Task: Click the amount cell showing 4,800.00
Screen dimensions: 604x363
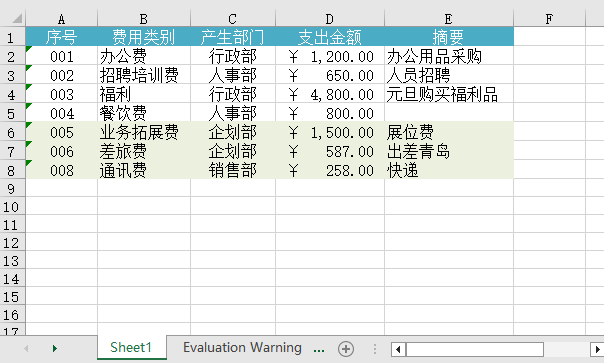Action: click(330, 94)
